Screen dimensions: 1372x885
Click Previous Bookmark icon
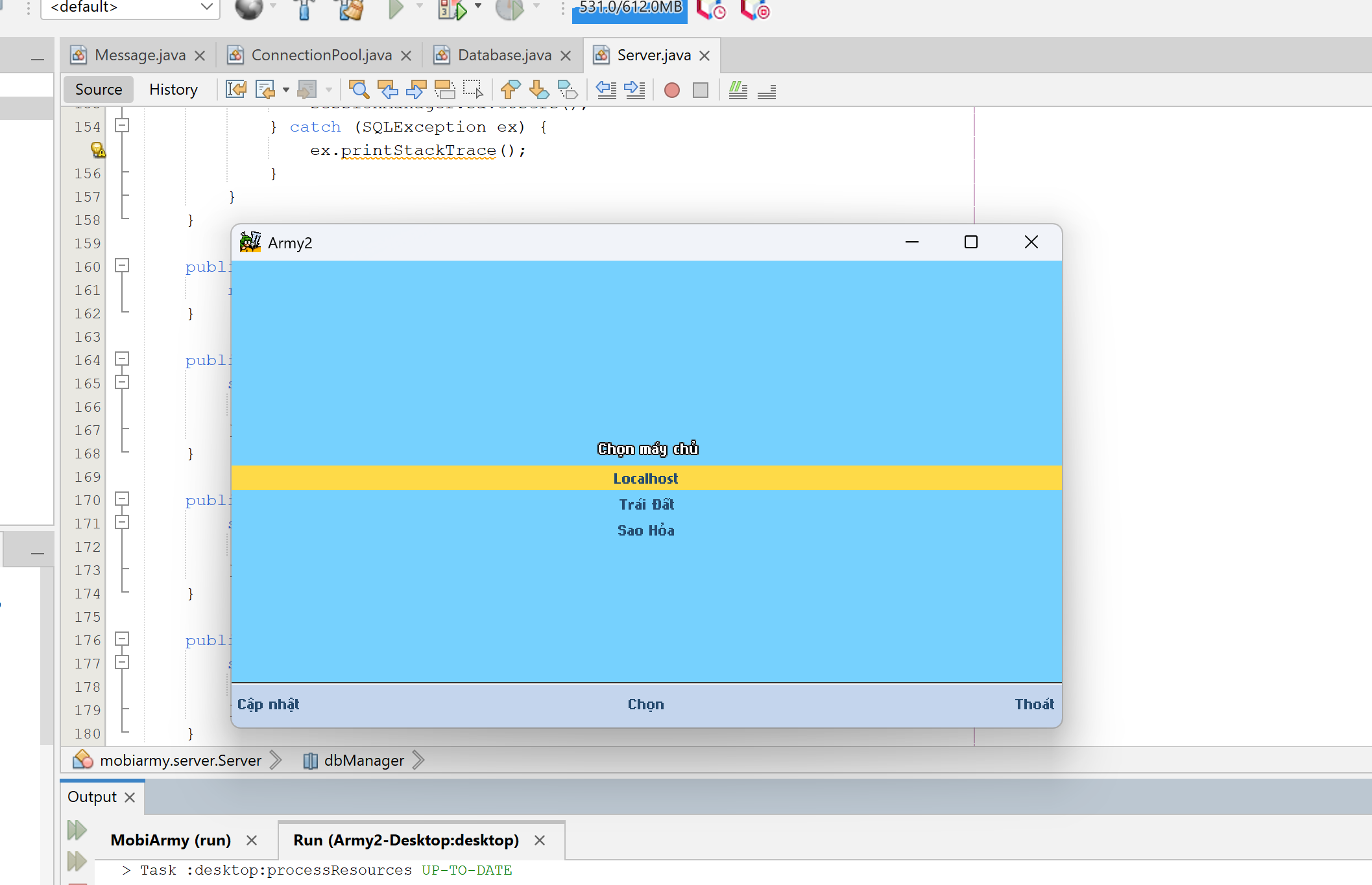[511, 89]
